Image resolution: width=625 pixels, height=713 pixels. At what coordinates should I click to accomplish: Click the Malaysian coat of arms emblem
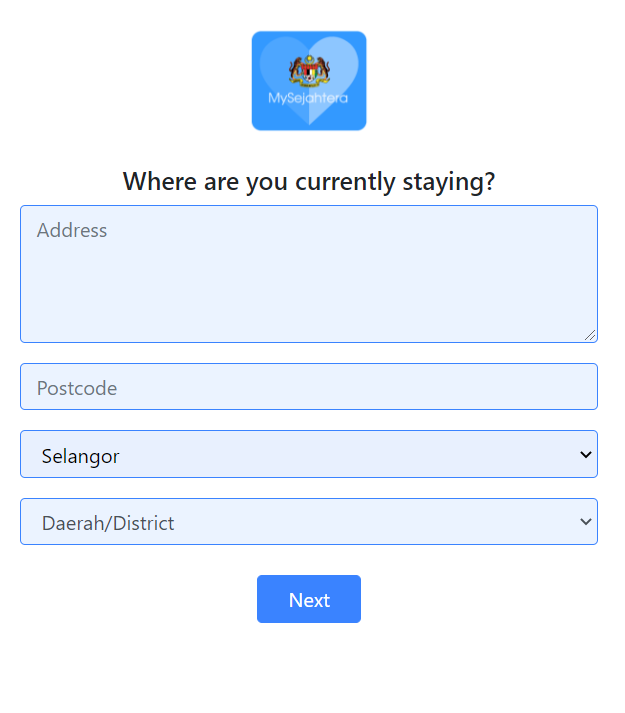[x=308, y=71]
